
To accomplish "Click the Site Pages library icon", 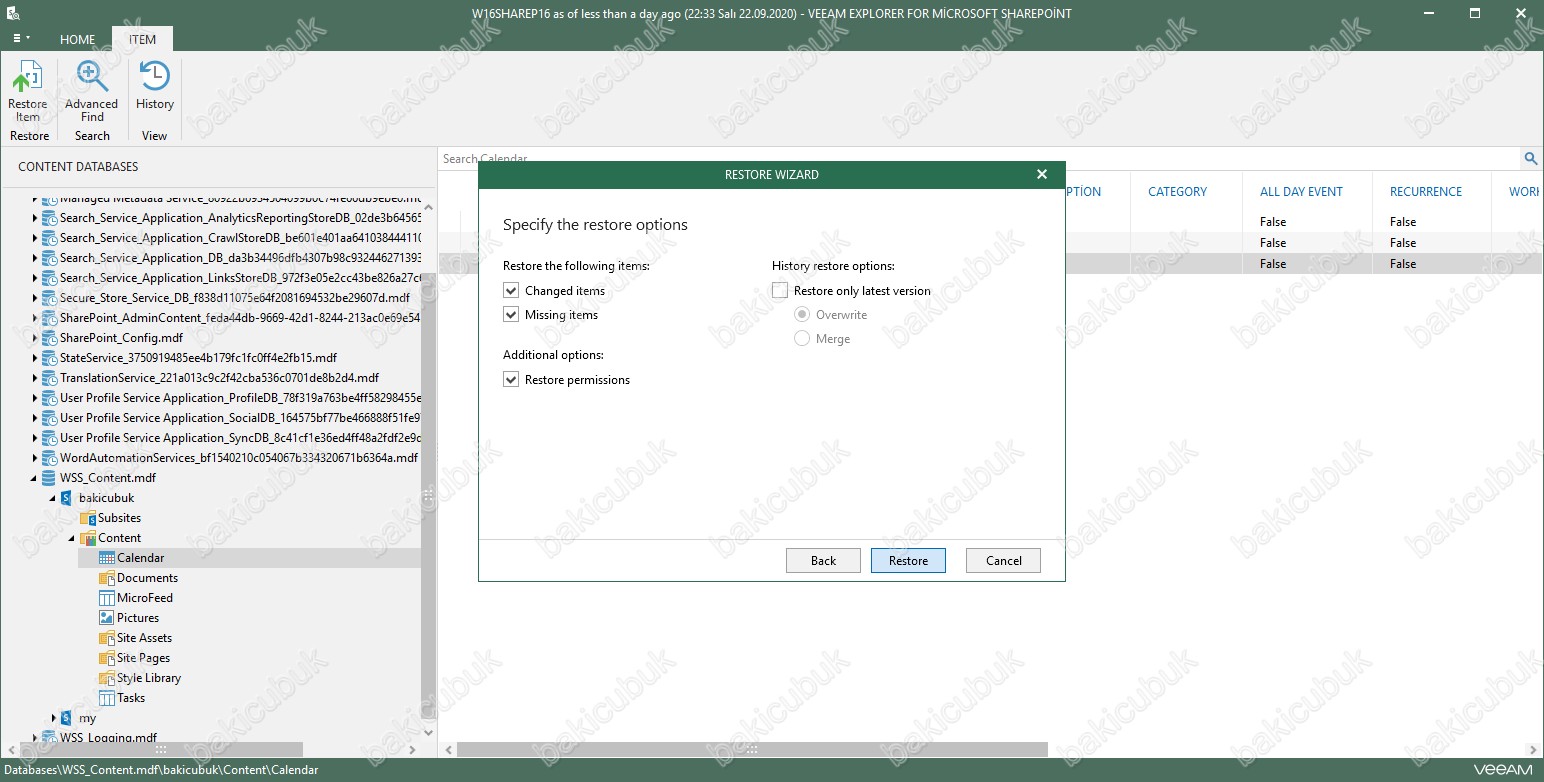I will click(107, 658).
